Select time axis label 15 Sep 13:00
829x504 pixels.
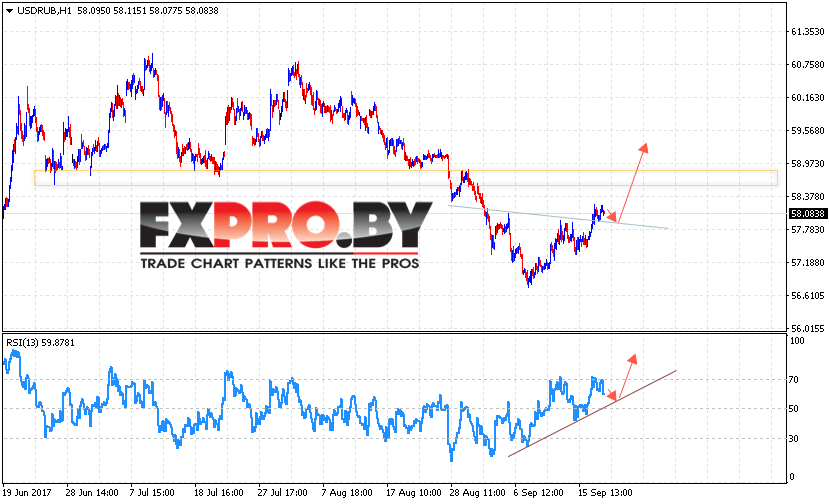point(605,493)
